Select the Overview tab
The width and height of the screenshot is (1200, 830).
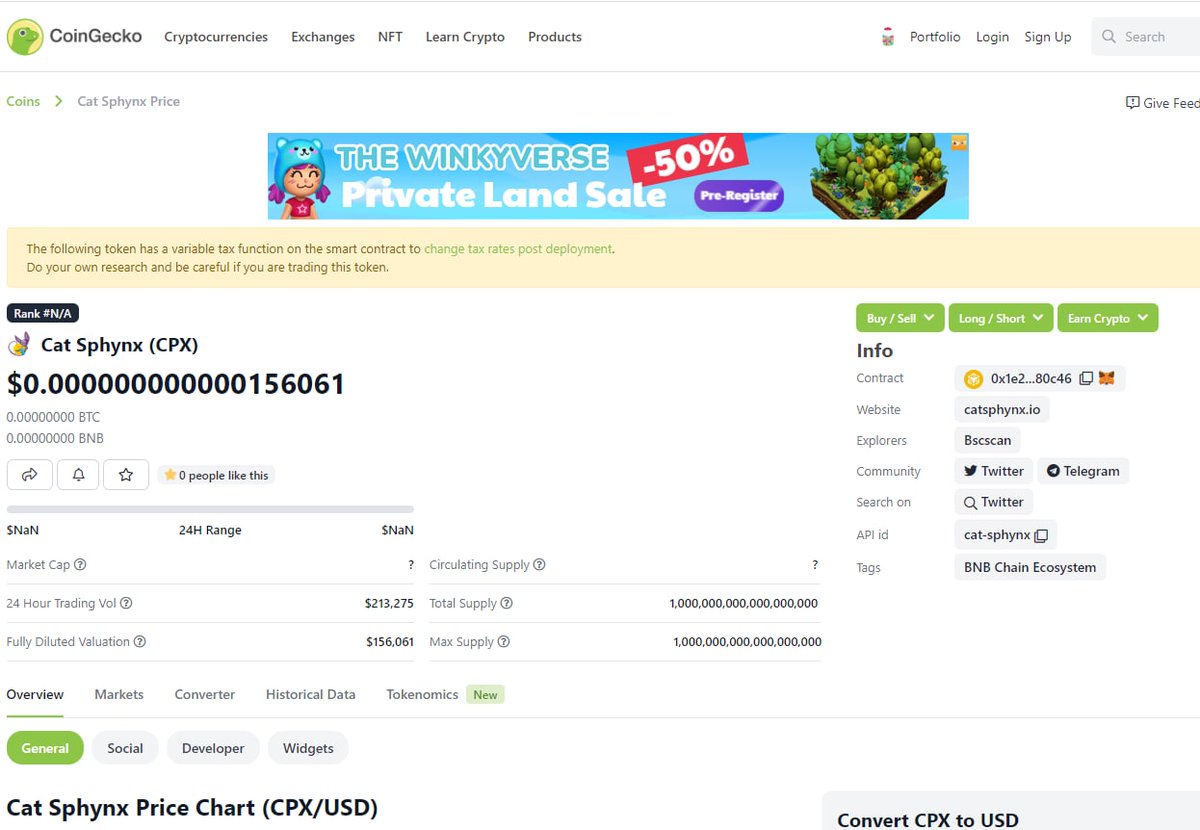35,694
